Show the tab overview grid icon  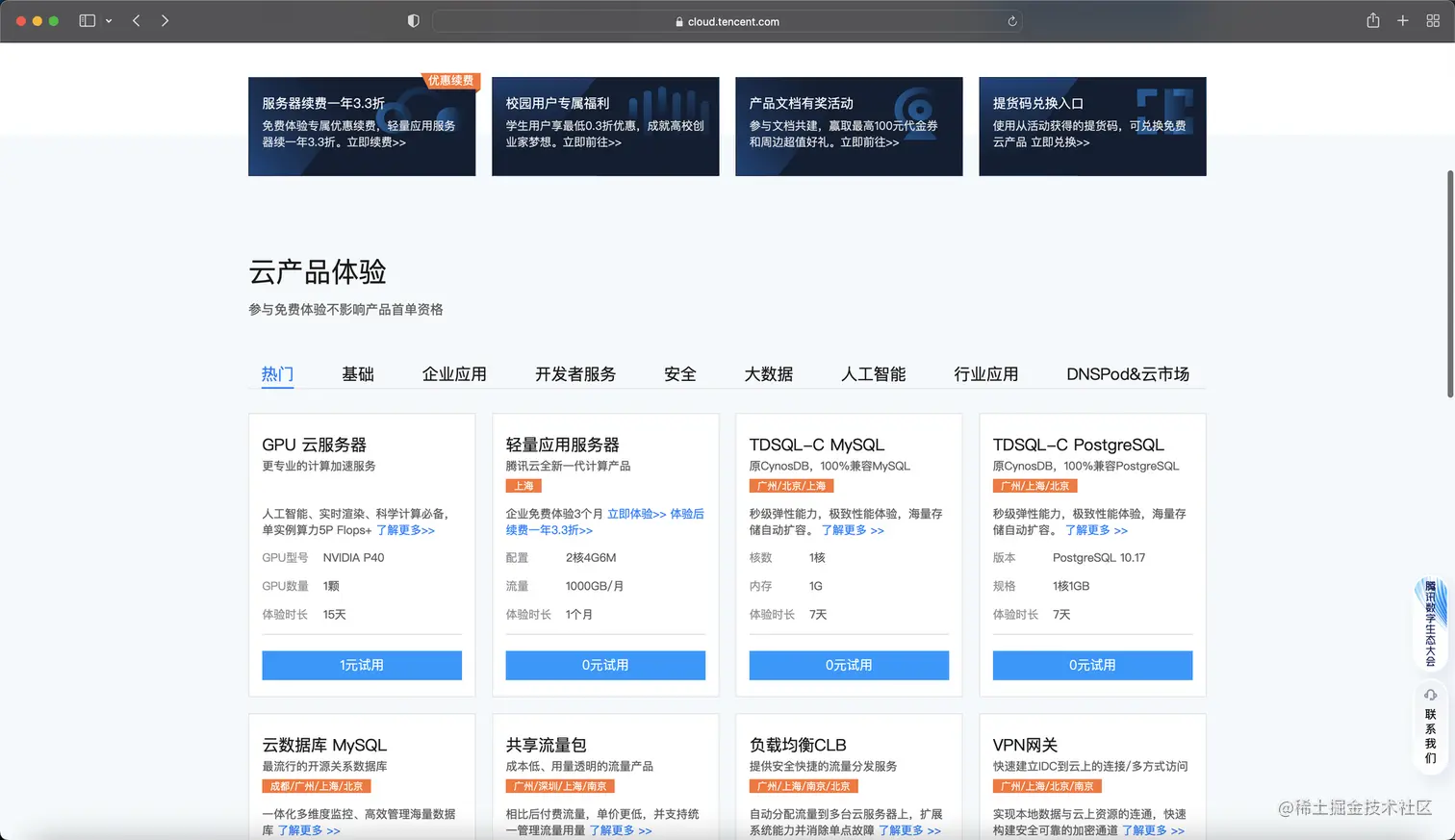1433,21
